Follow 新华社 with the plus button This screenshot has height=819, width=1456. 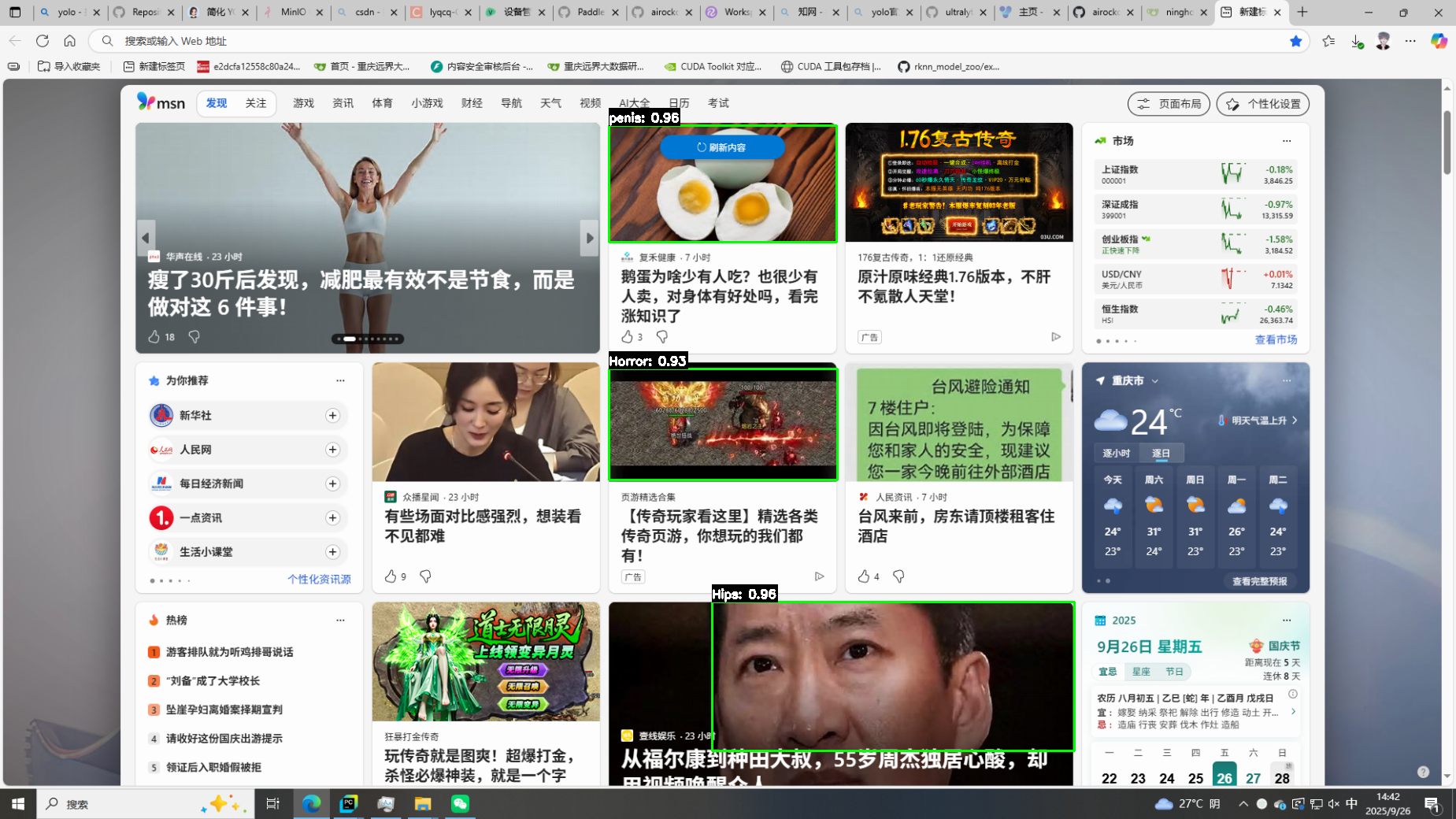(332, 415)
